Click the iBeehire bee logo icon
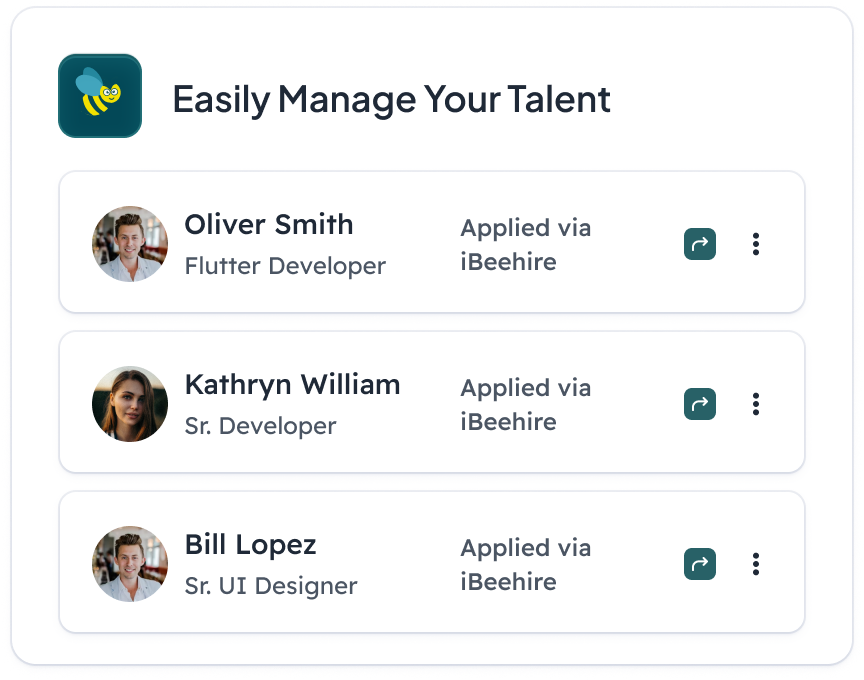Screen dimensions: 864x680 point(100,96)
